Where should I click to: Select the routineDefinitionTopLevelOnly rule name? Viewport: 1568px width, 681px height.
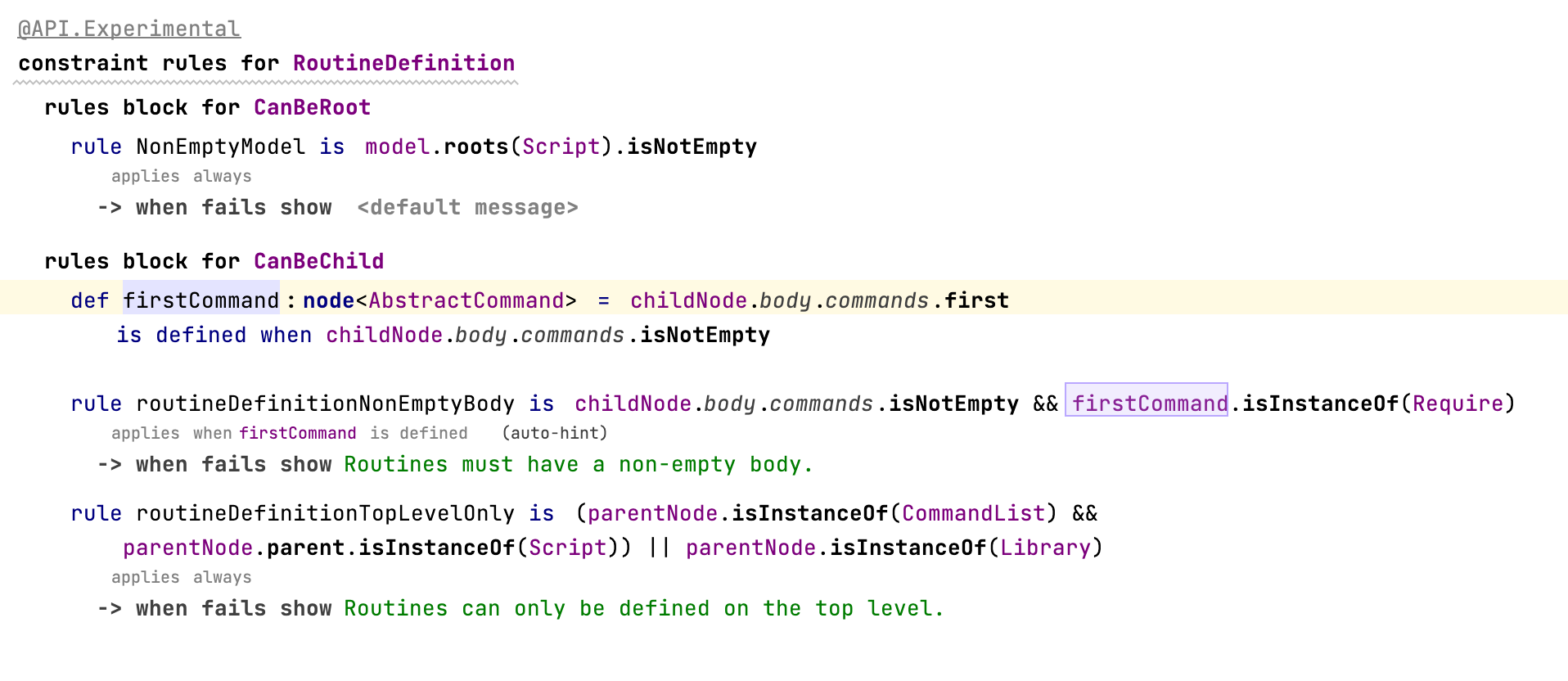(325, 513)
